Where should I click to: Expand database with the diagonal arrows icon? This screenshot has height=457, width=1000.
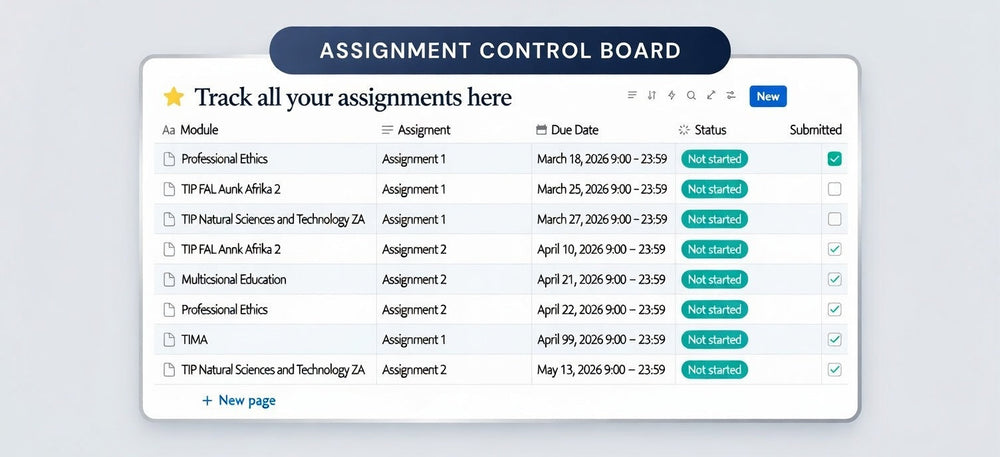pyautogui.click(x=711, y=96)
